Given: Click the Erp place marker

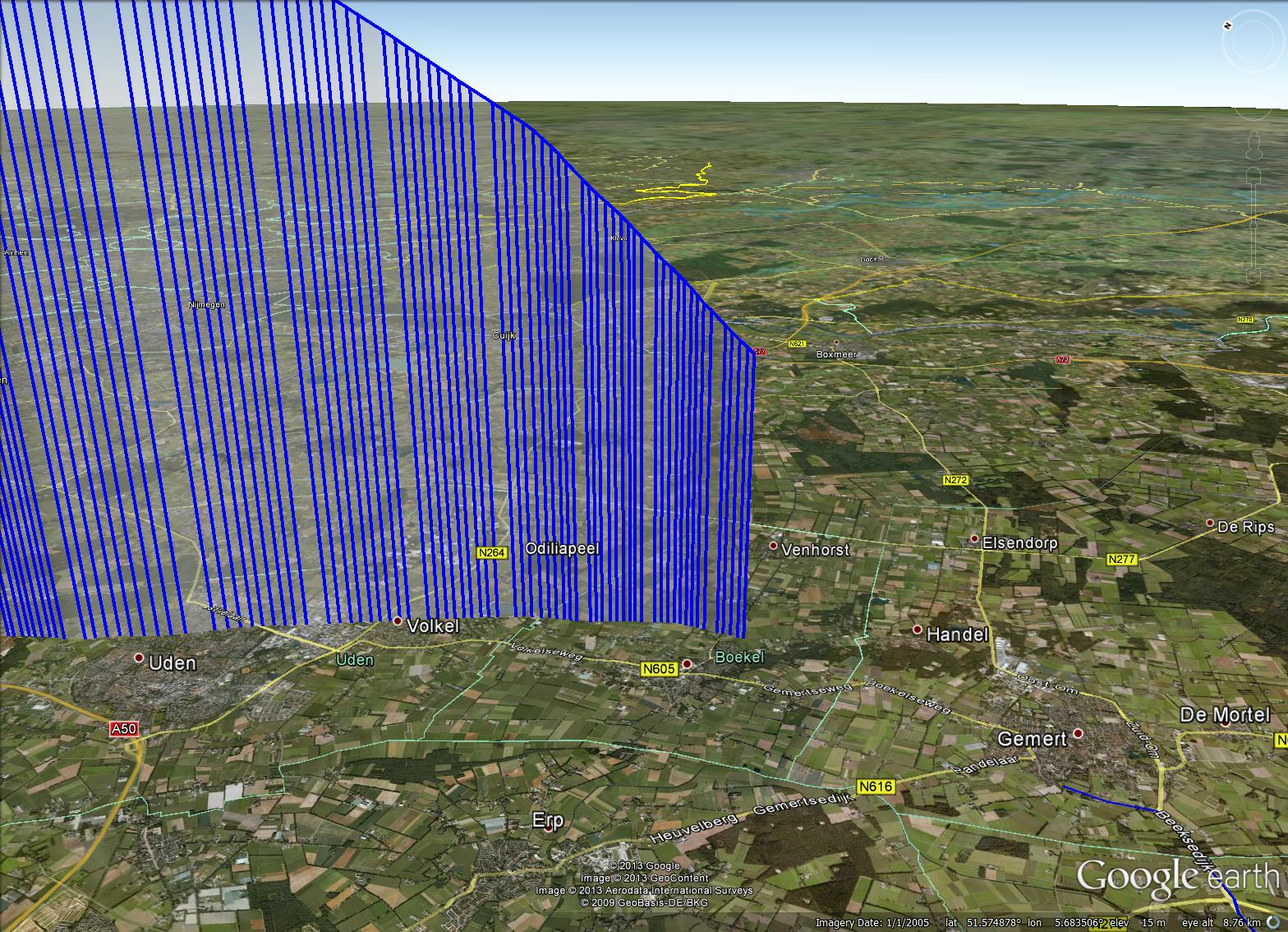Looking at the screenshot, I should tap(550, 828).
